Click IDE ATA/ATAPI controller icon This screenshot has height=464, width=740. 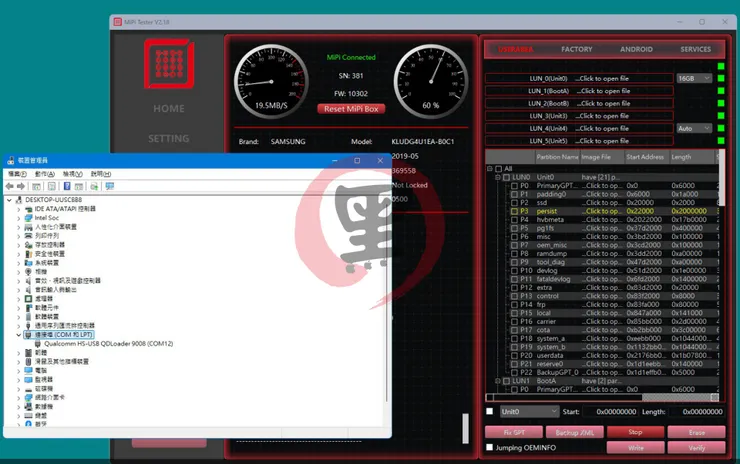click(28, 209)
